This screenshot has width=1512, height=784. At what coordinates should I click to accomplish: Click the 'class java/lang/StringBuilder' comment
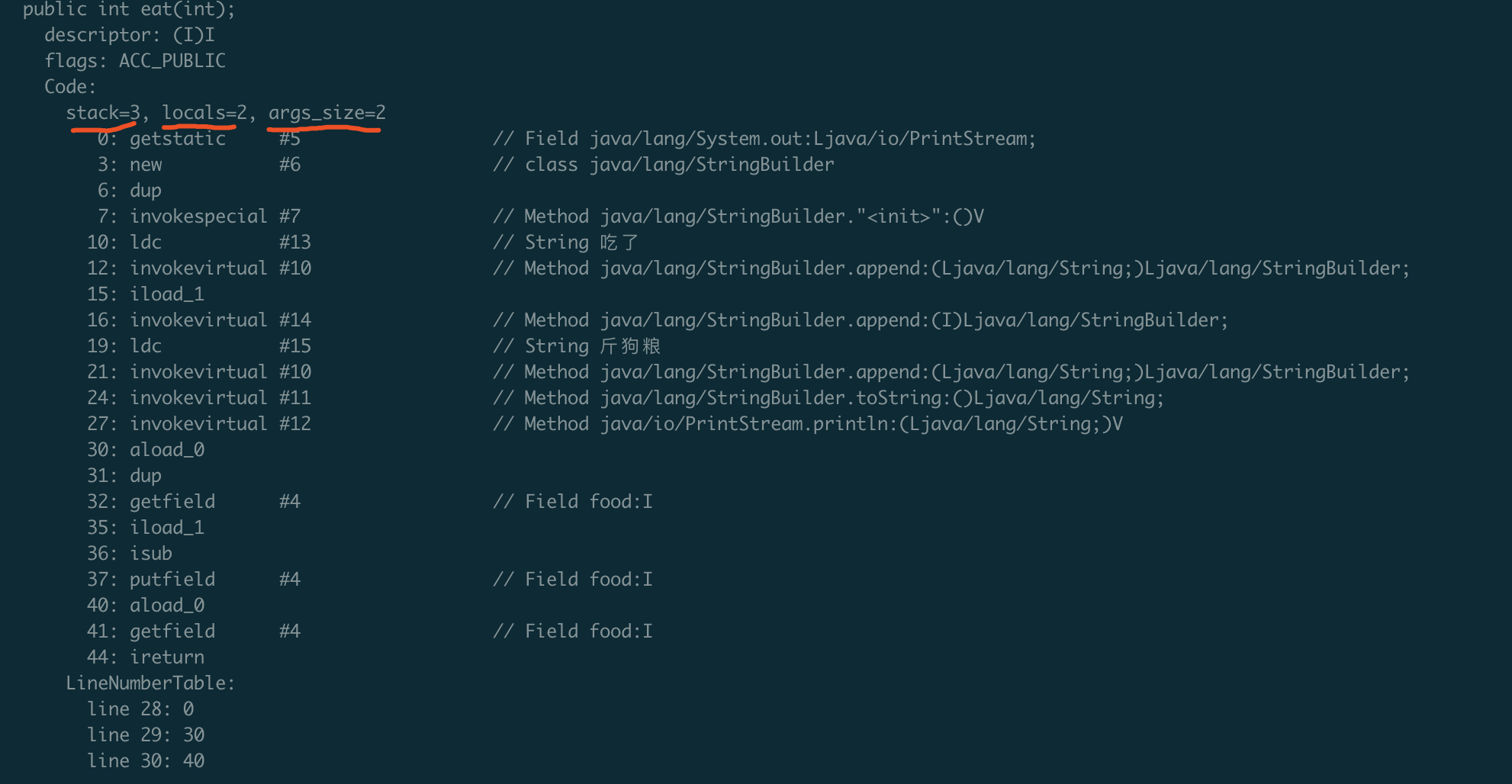[x=679, y=165]
